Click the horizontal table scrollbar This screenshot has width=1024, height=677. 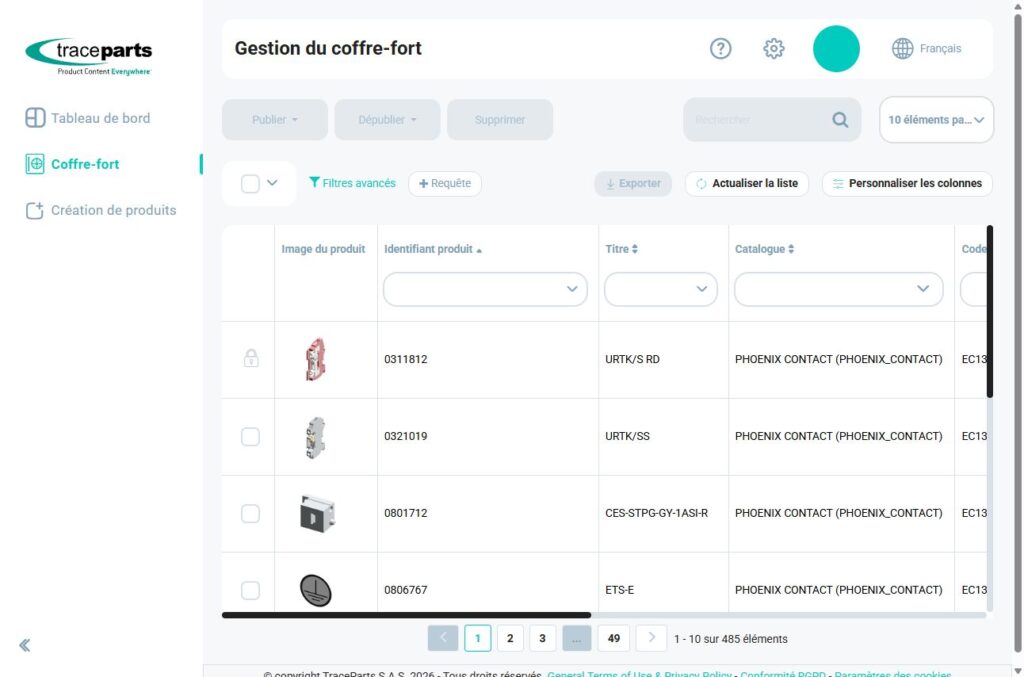(406, 615)
